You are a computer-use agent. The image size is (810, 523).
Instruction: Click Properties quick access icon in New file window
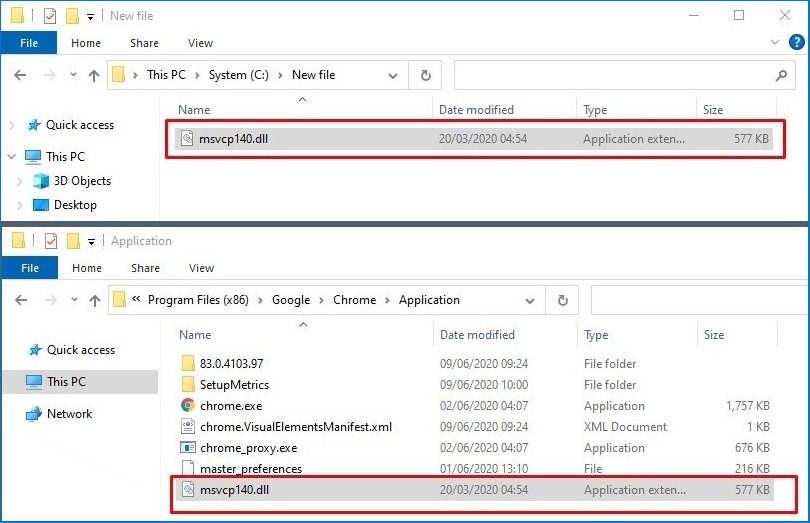pos(50,17)
